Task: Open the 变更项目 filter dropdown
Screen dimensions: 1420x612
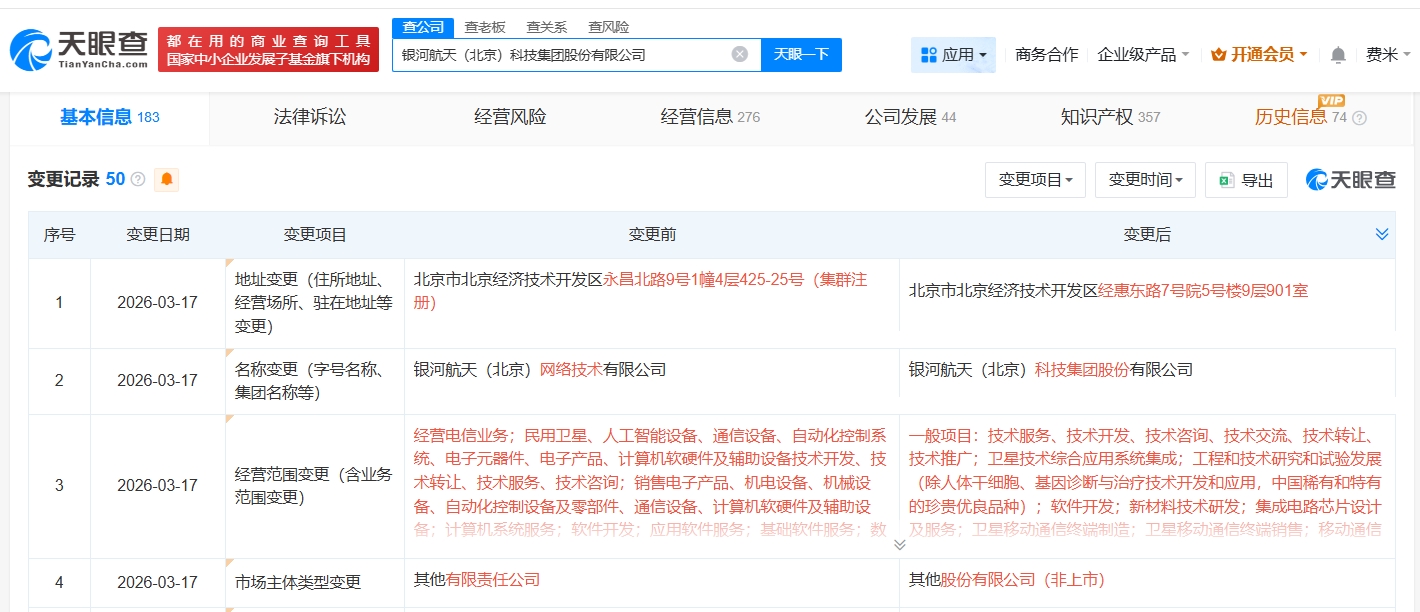Action: (x=1035, y=180)
